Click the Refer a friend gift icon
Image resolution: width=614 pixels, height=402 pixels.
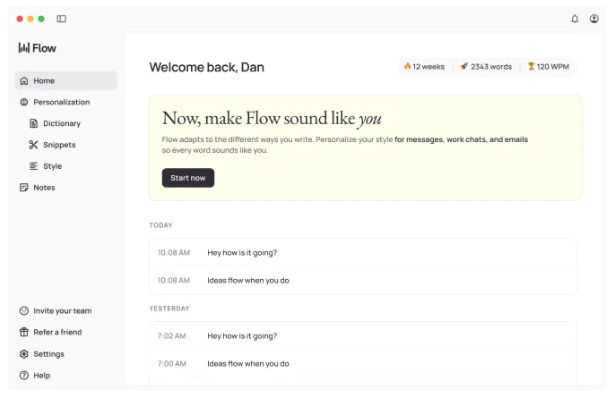pos(24,332)
